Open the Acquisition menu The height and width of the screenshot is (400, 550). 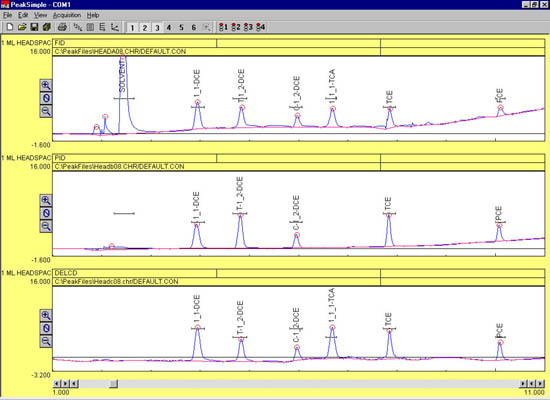click(x=67, y=15)
